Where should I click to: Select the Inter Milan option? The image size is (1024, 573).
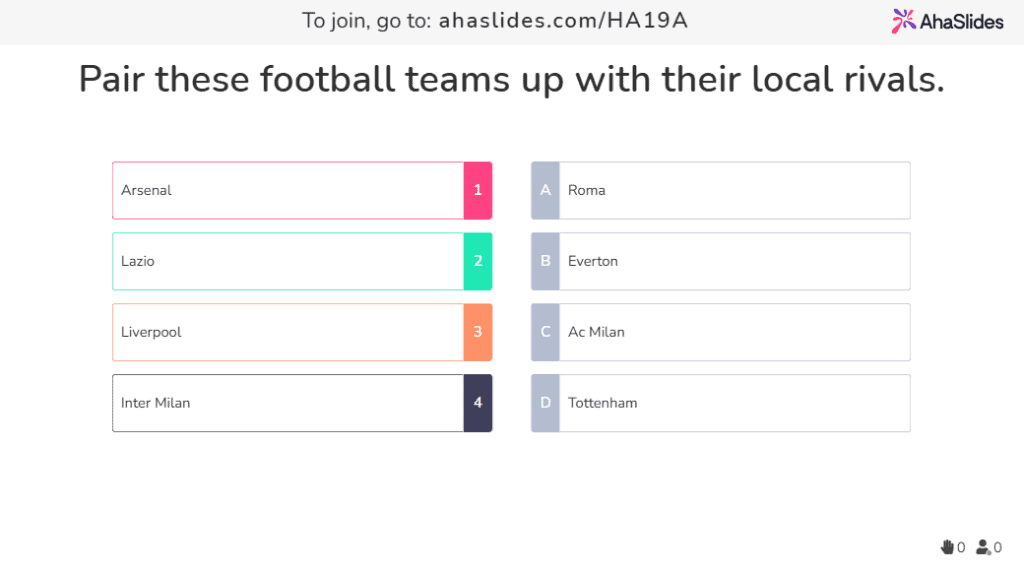click(x=288, y=403)
